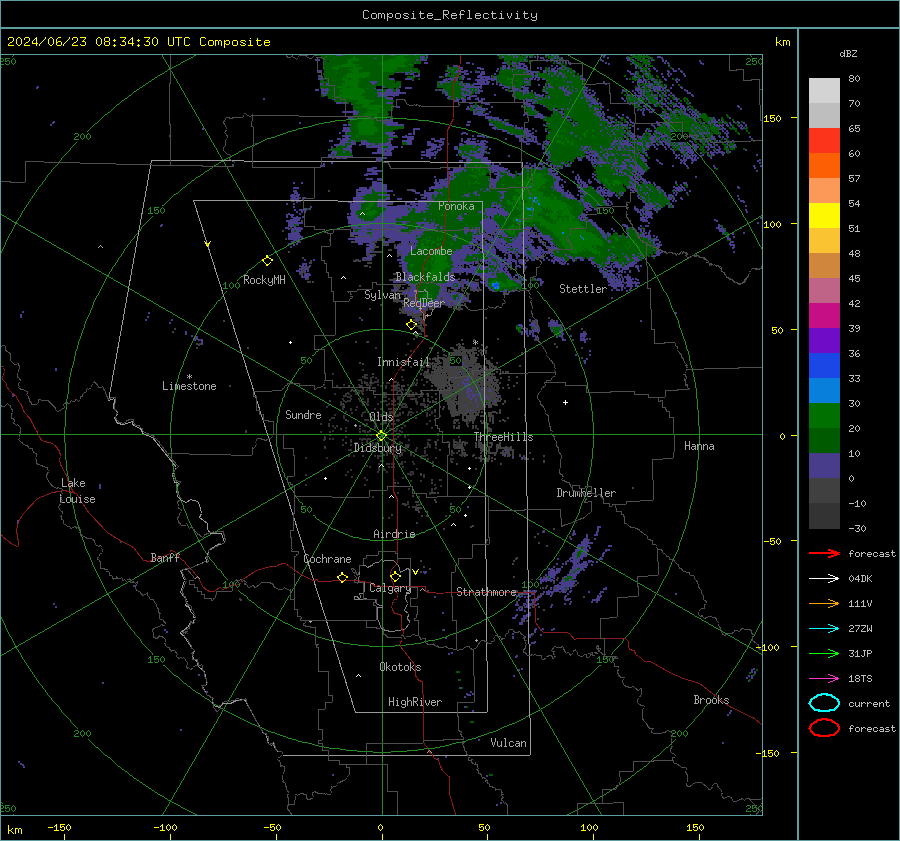900x841 pixels.
Task: Select the bright yellow 51-54 dBZ swatch
Action: click(x=824, y=216)
